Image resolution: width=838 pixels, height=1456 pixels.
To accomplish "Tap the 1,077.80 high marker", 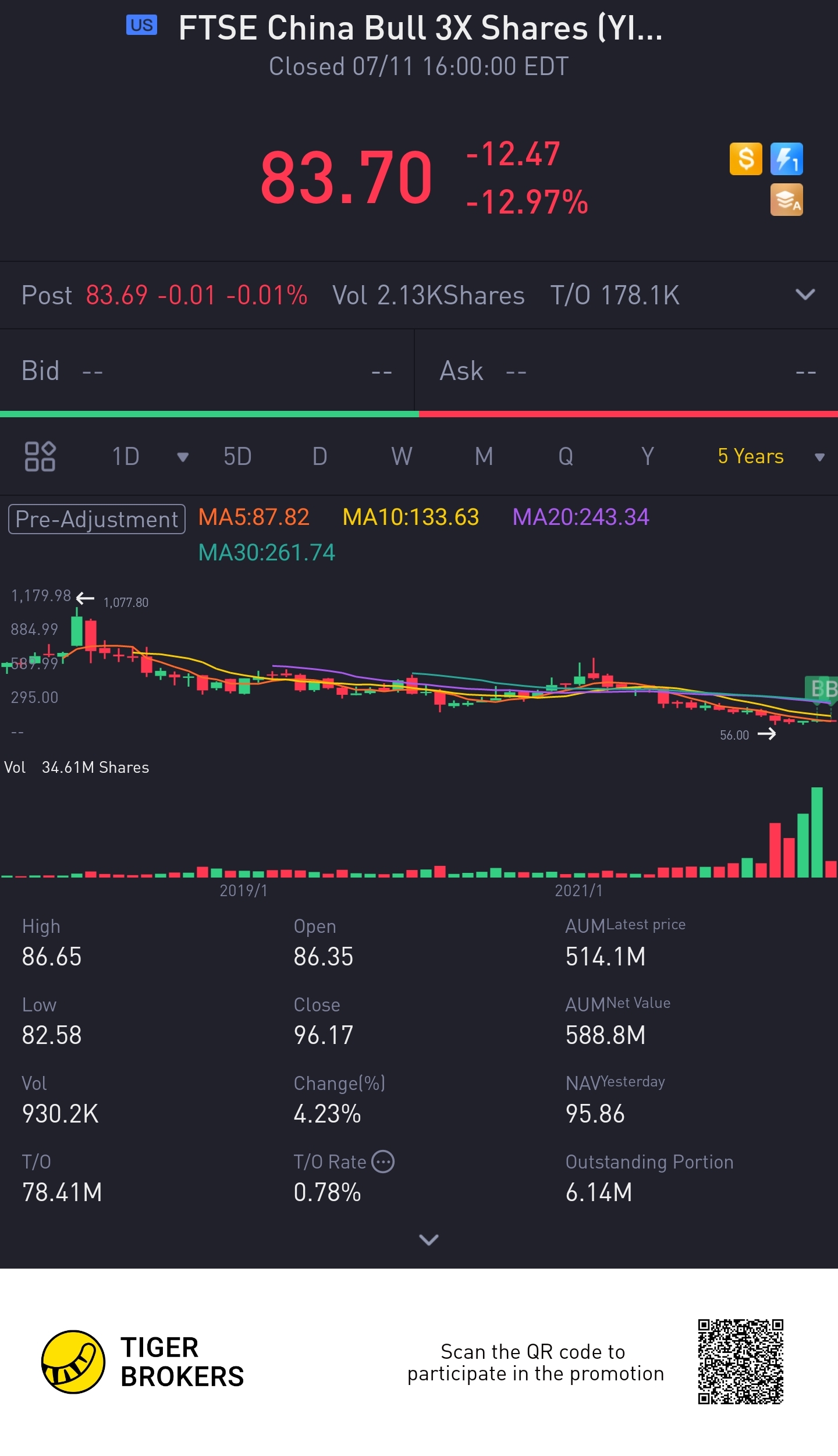I will click(x=126, y=602).
